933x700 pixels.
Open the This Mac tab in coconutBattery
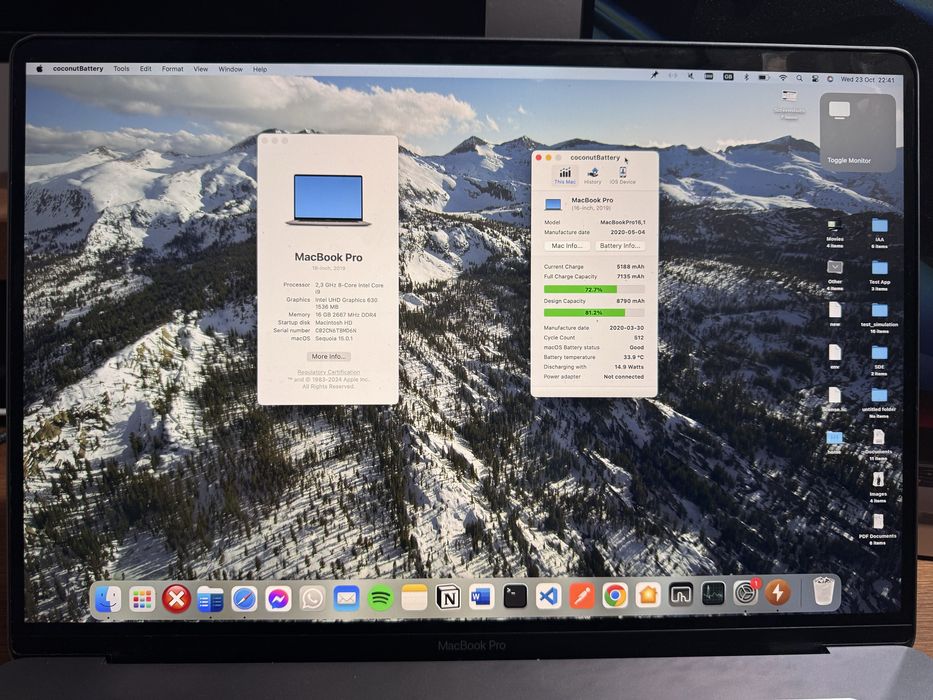pos(564,176)
